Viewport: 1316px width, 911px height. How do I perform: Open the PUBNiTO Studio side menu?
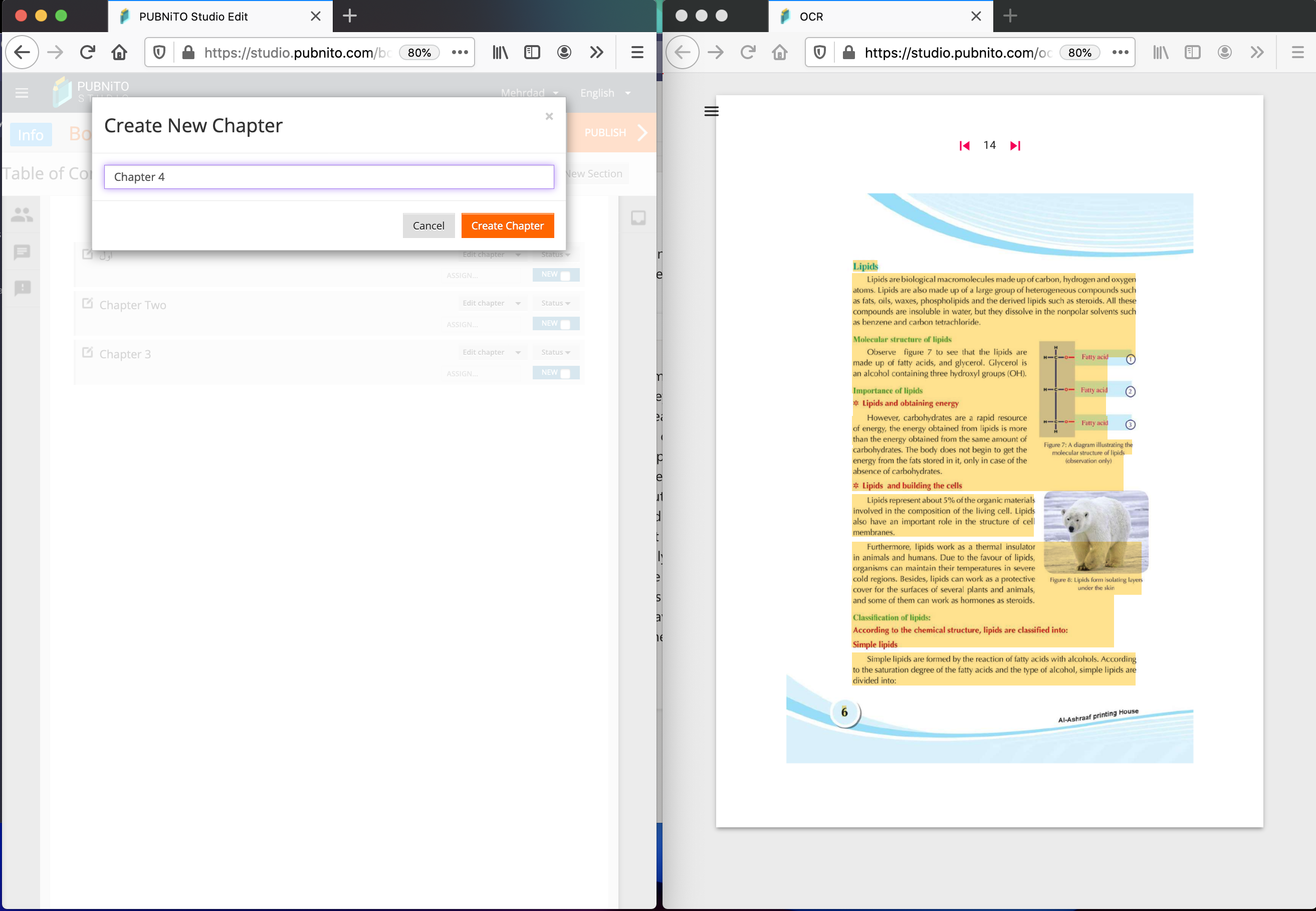[x=22, y=93]
